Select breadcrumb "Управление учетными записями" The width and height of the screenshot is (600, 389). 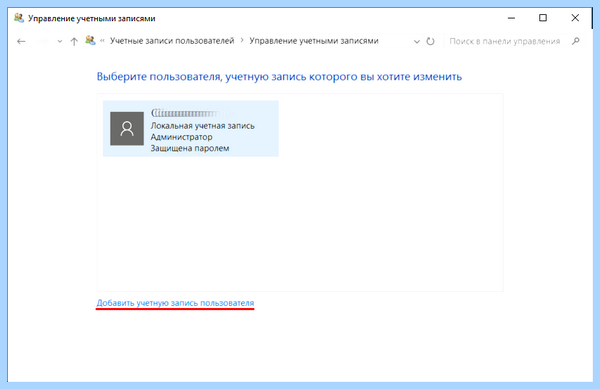[314, 41]
